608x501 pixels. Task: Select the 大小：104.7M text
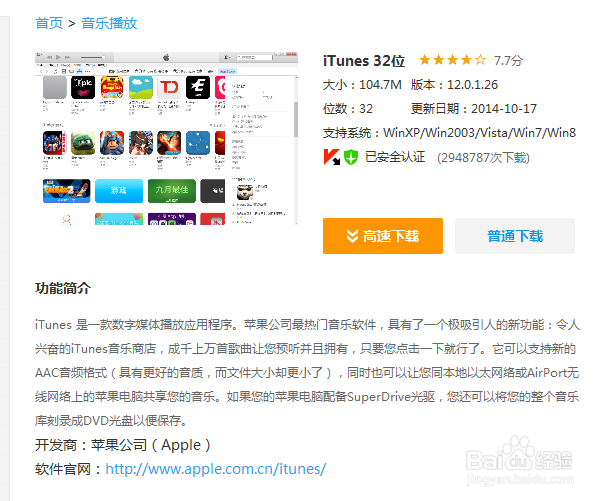tap(362, 85)
